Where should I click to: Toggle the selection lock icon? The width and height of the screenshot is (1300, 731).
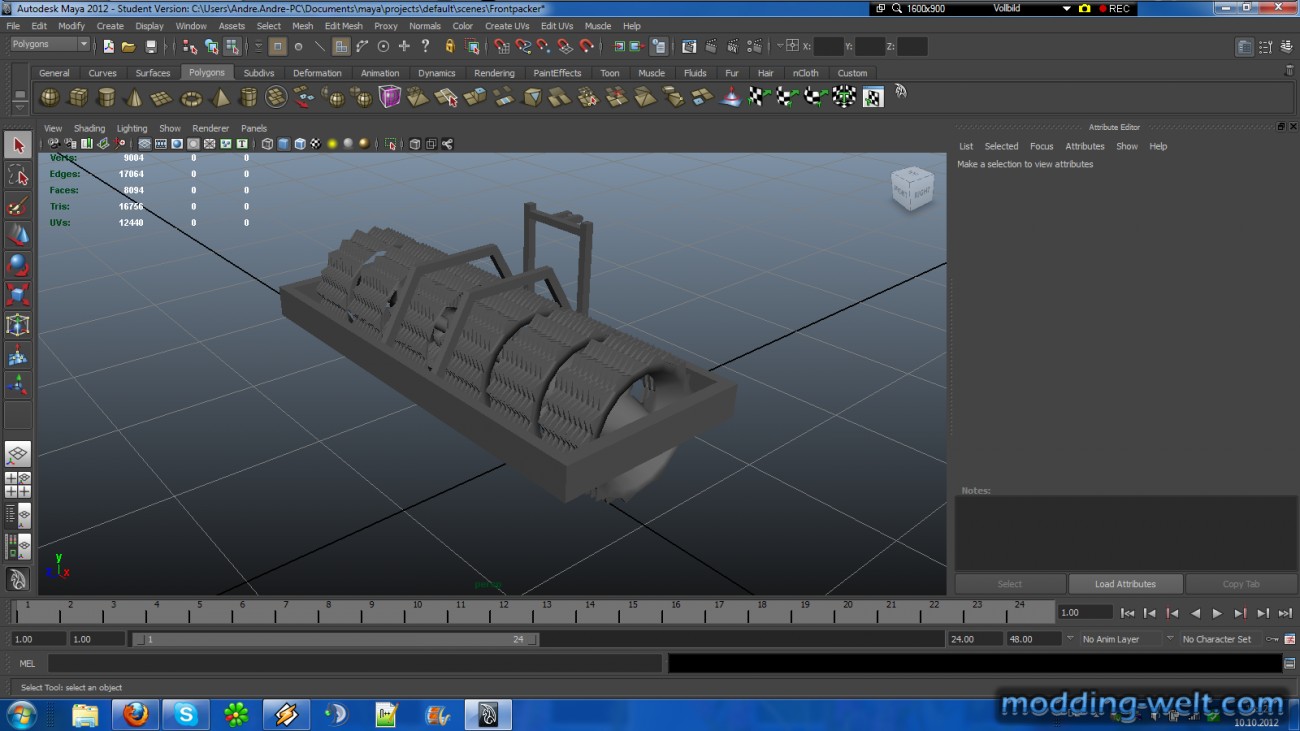(x=450, y=46)
